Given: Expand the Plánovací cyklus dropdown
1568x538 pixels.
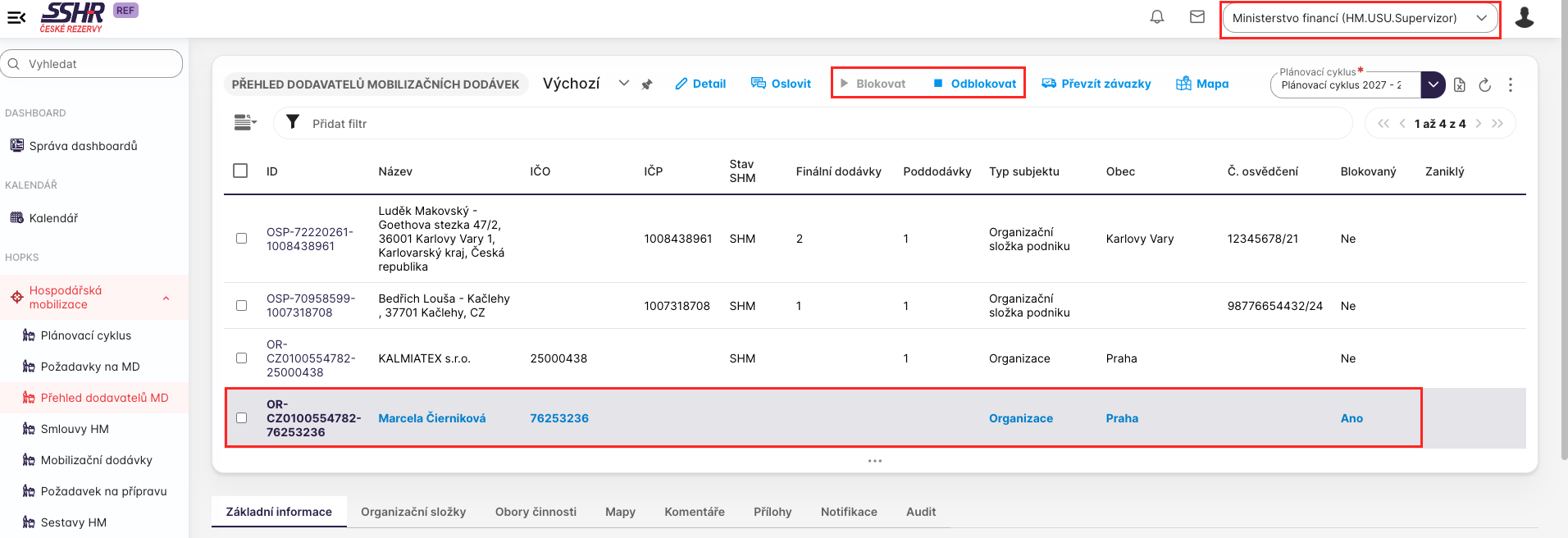Looking at the screenshot, I should [x=1433, y=84].
